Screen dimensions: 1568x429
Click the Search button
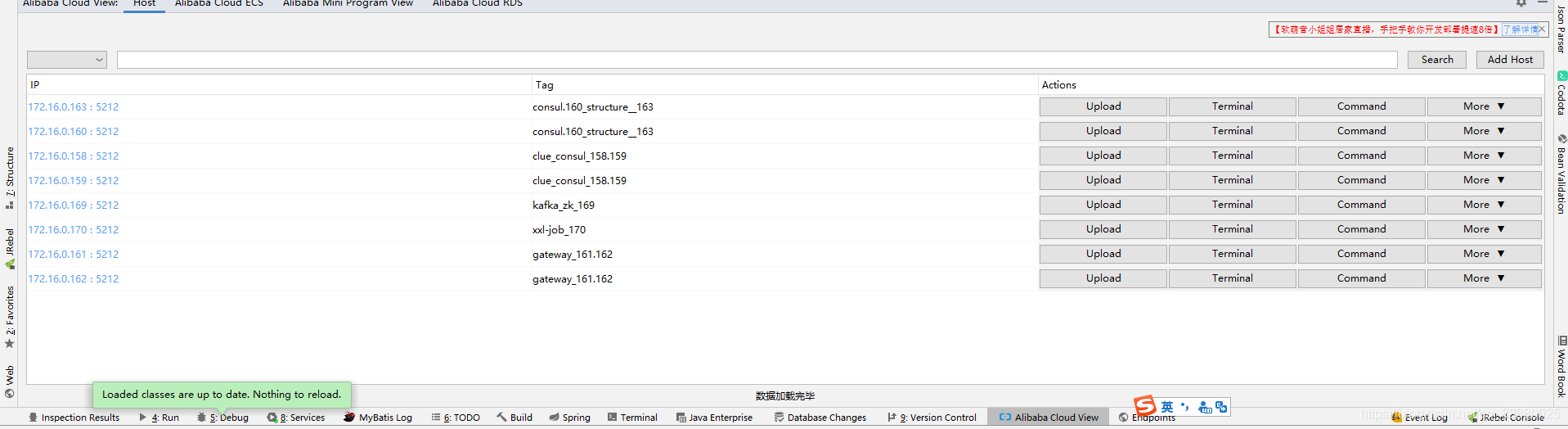(x=1437, y=60)
